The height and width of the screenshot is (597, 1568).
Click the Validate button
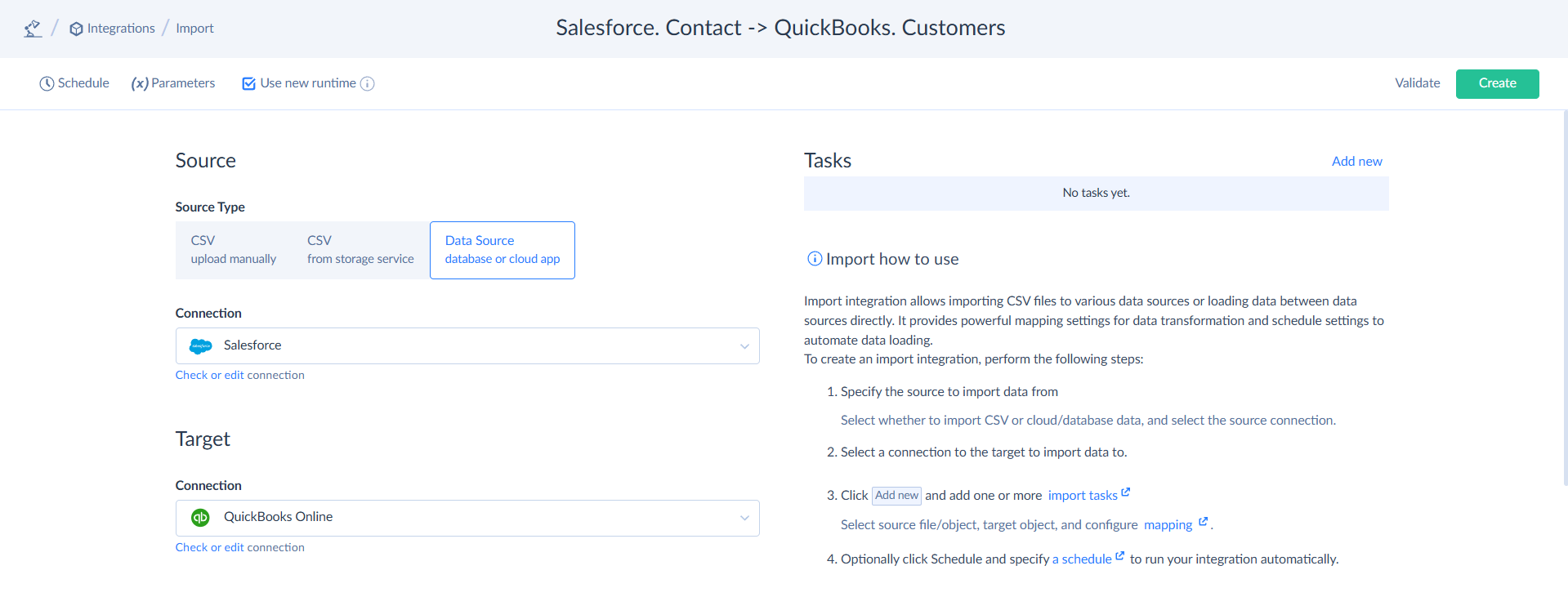(1417, 83)
